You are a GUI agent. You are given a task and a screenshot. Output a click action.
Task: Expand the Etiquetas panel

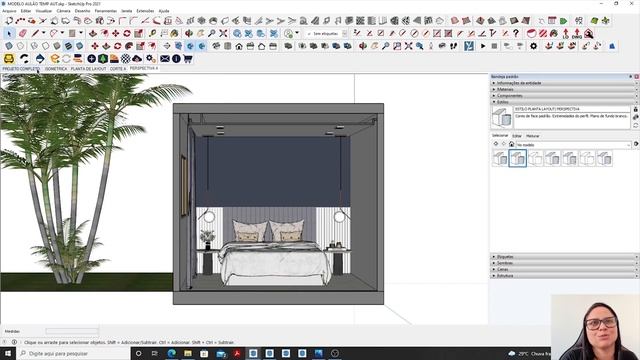(x=563, y=257)
